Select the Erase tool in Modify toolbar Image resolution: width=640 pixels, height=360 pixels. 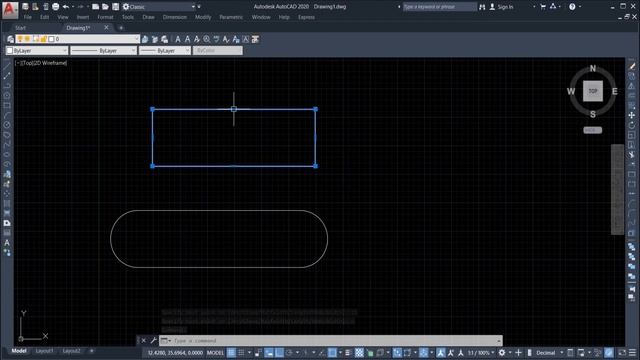(632, 66)
